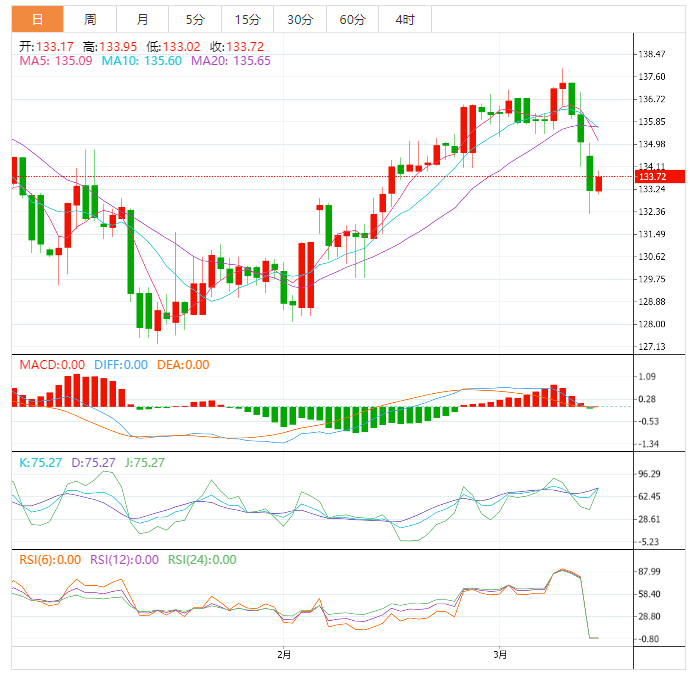The width and height of the screenshot is (692, 677).
Task: Switch to the 周 weekly tab
Action: pos(90,19)
